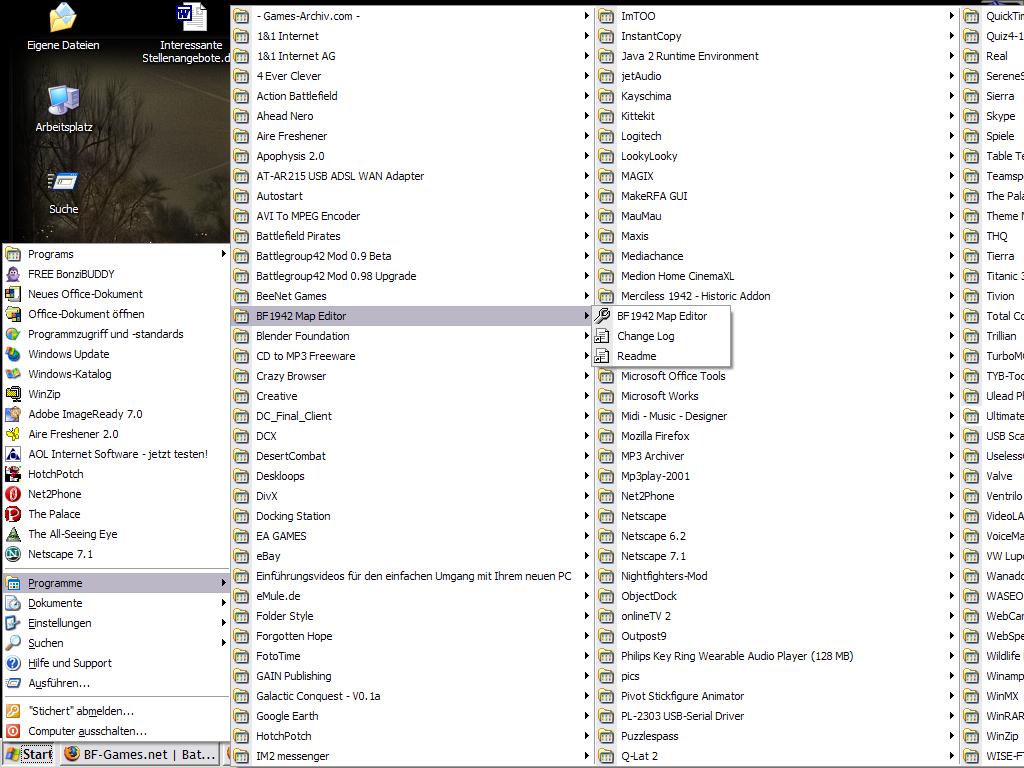Click the Office-Dokument öffnen icon
1024x768 pixels.
[x=13, y=314]
